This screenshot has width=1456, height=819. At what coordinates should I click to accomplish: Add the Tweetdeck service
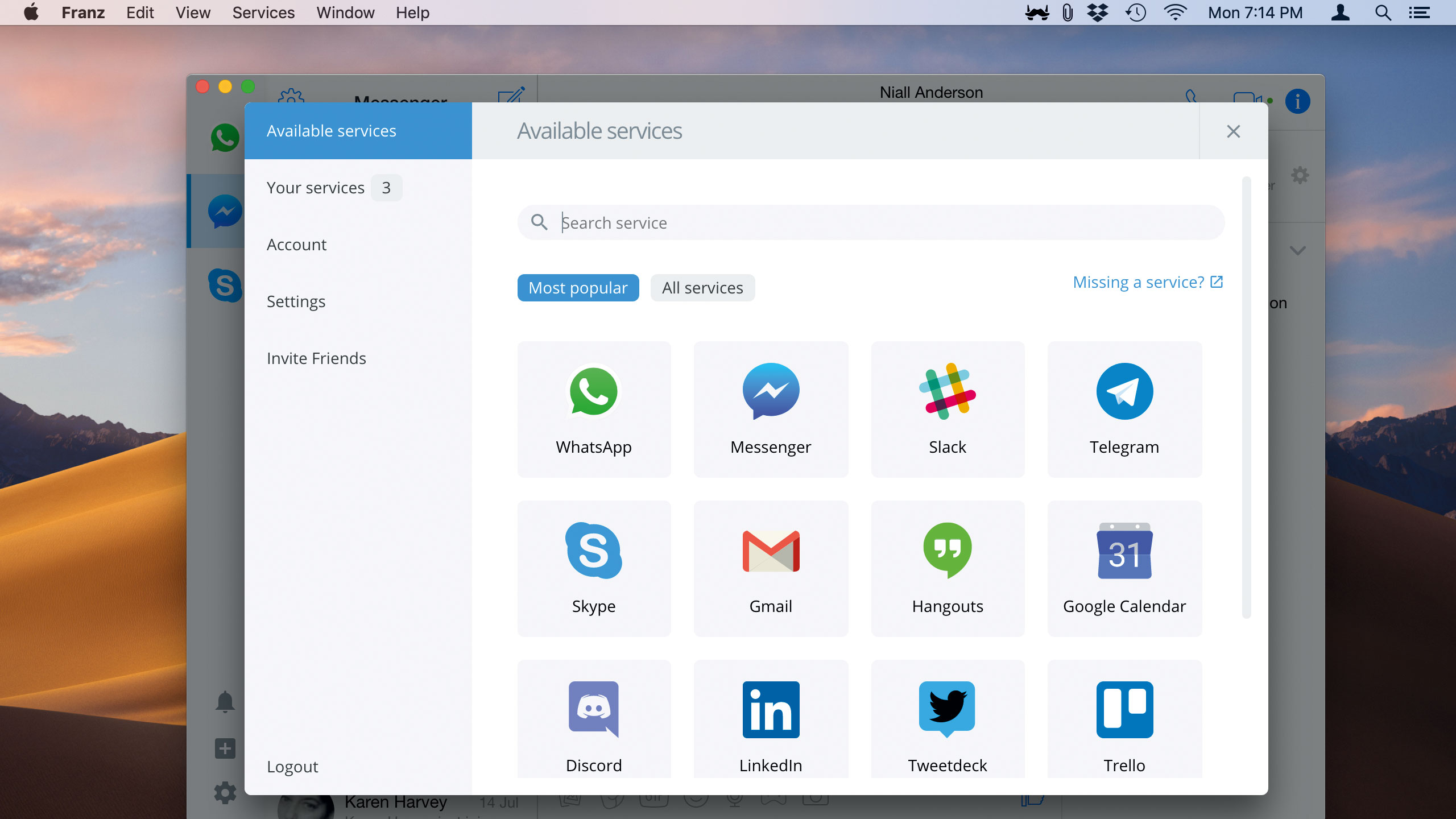(x=948, y=719)
